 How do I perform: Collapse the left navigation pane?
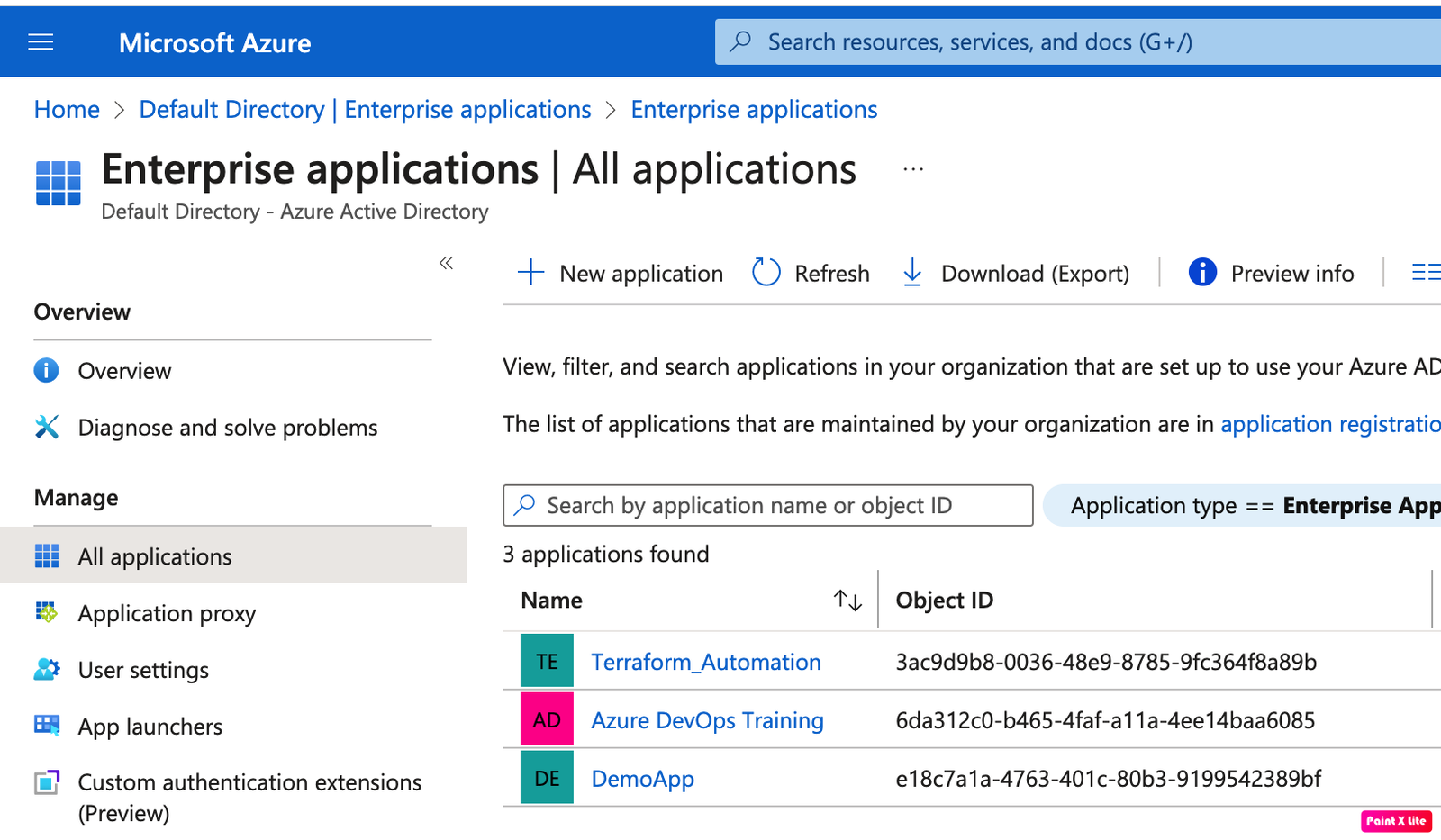446,263
